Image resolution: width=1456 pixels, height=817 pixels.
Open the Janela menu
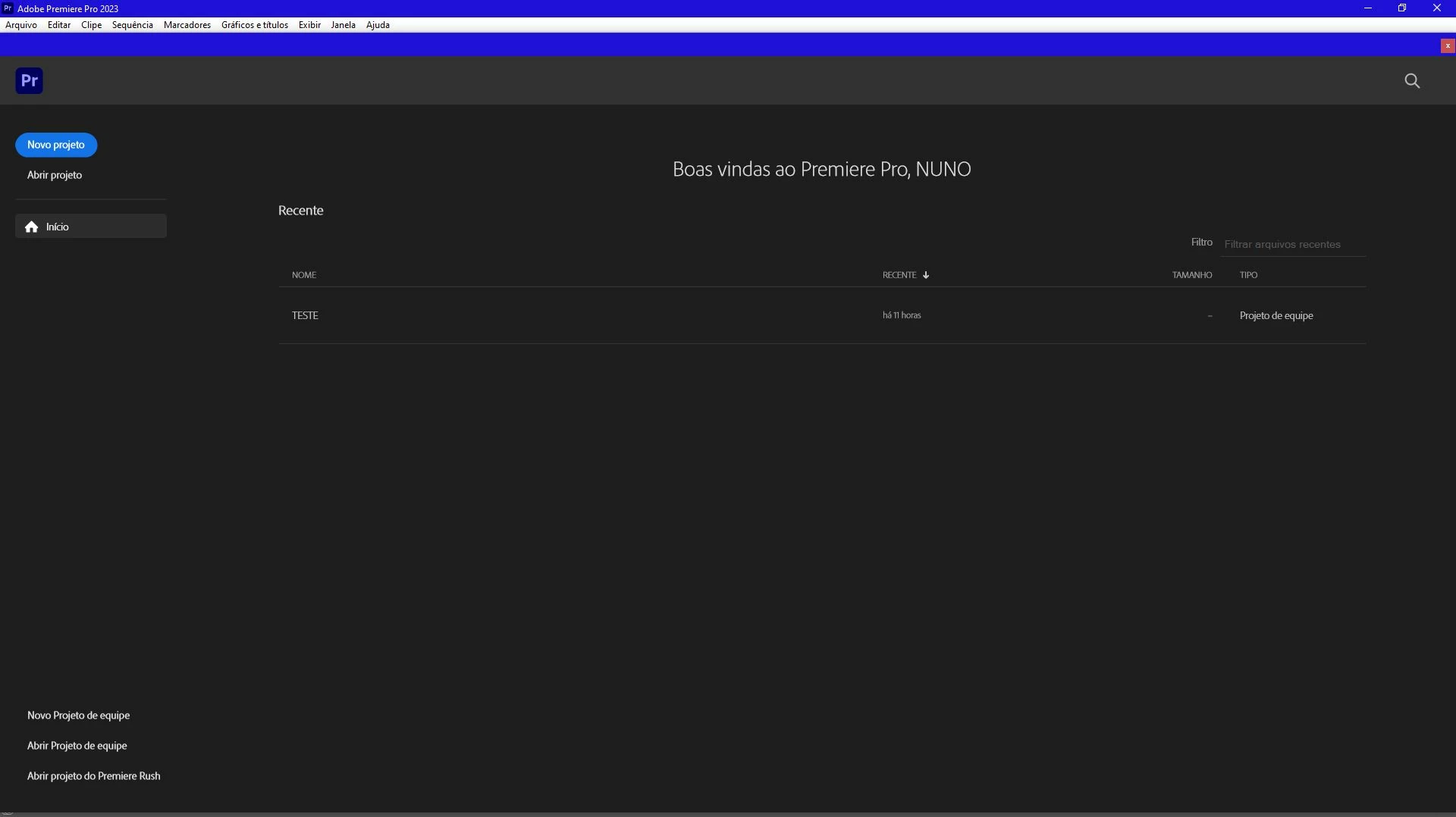point(343,25)
